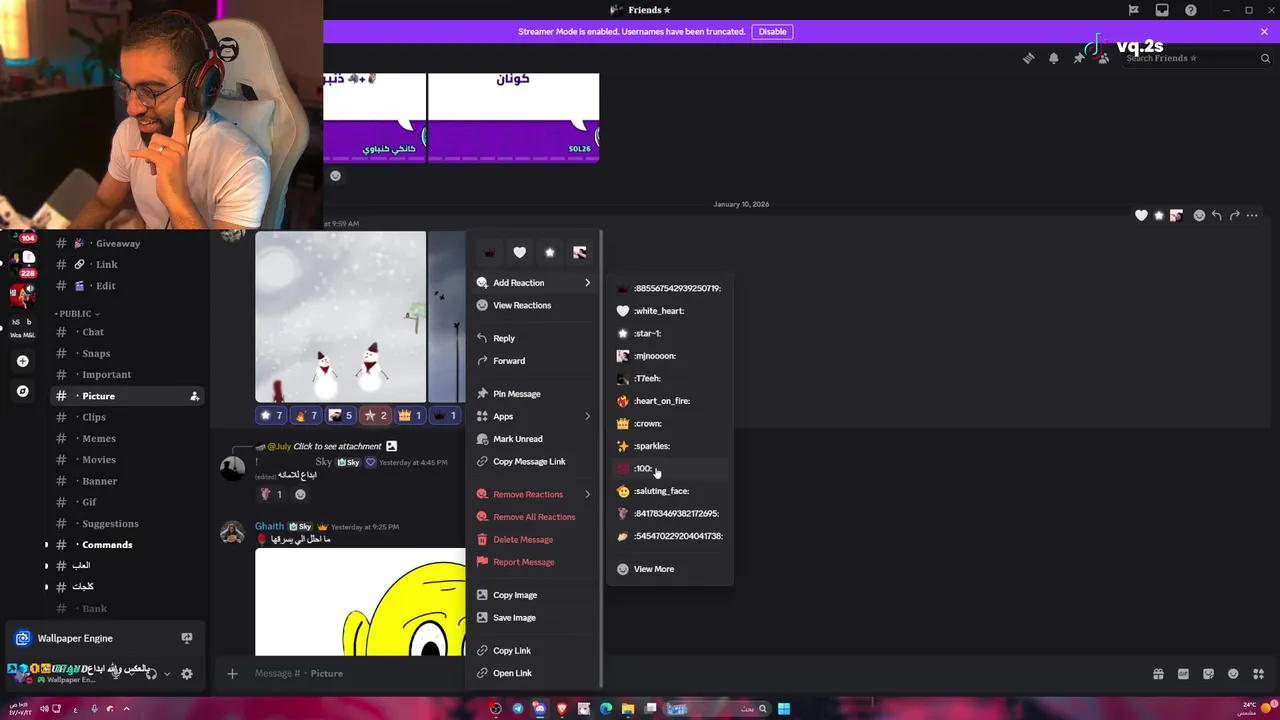Expand the Remove Reactions submenu
1280x720 pixels.
[534, 494]
